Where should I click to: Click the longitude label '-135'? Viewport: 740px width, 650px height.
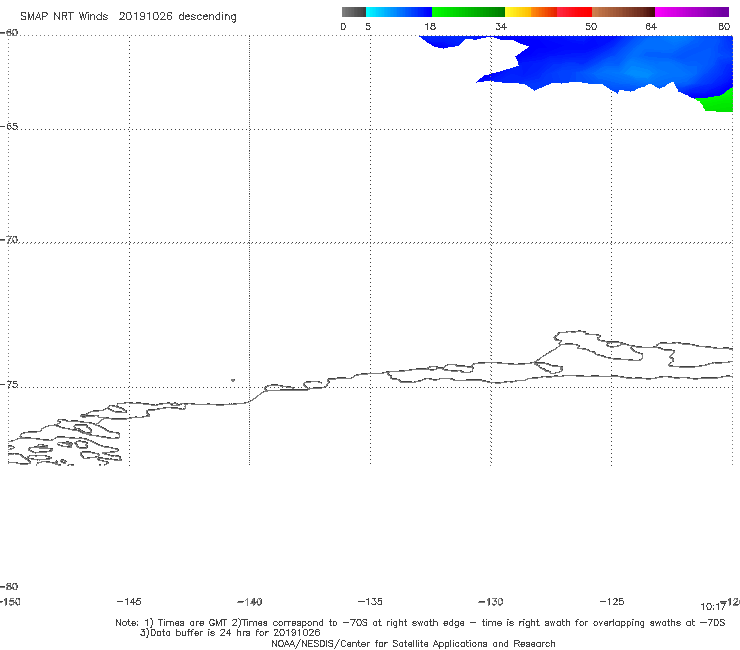370,601
